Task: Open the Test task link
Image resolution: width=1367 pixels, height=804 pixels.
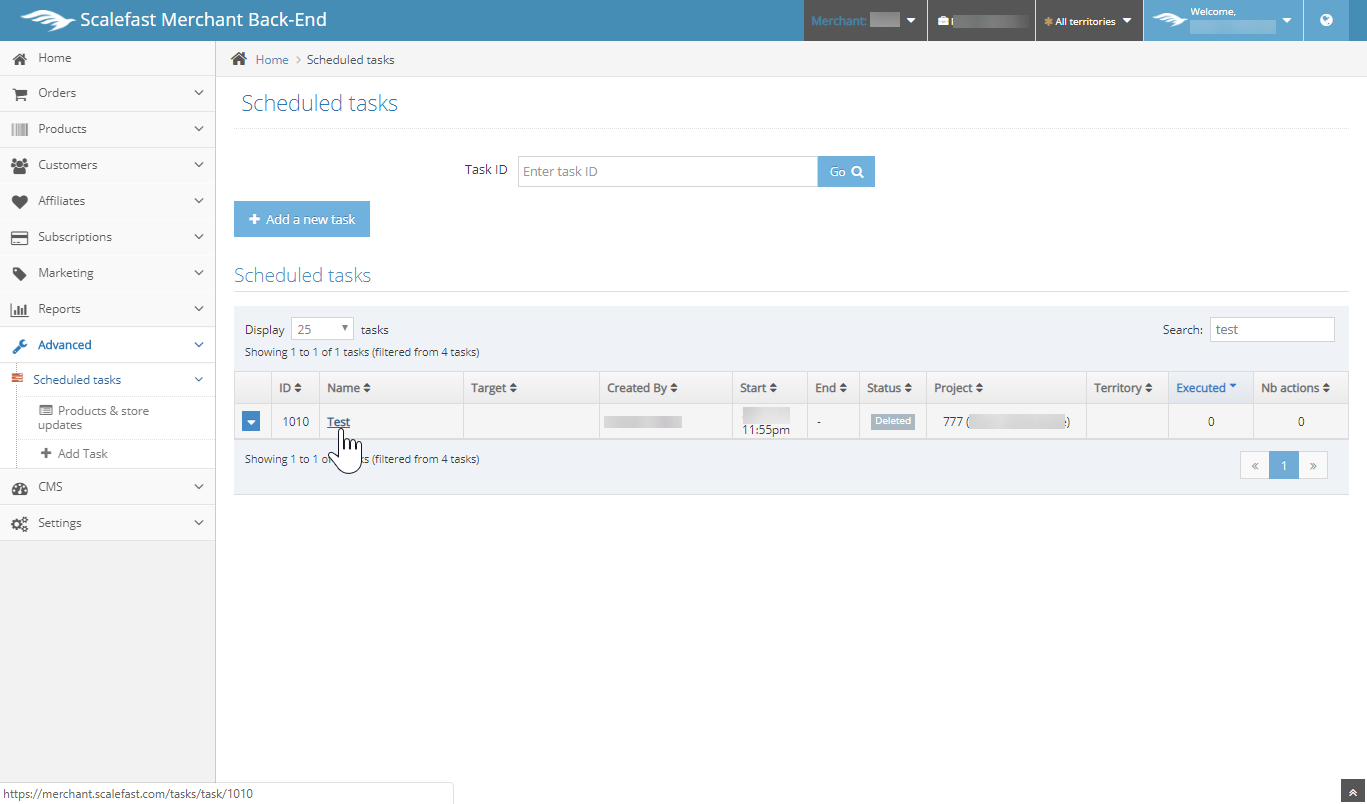Action: click(338, 421)
